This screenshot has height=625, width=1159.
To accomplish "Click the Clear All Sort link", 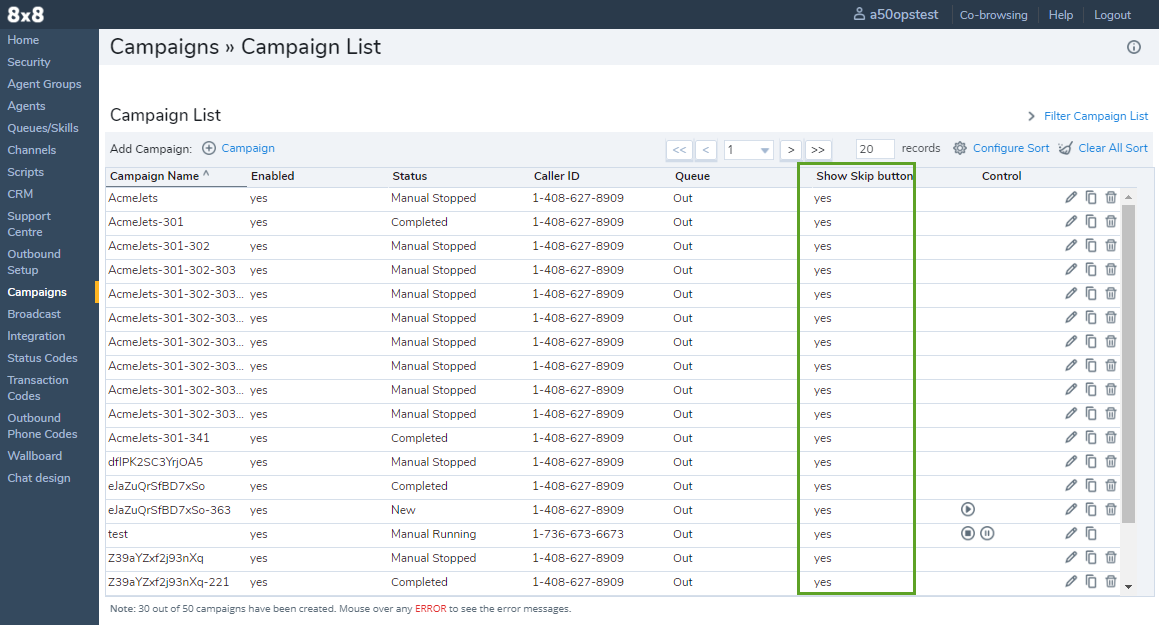I will pos(1112,148).
